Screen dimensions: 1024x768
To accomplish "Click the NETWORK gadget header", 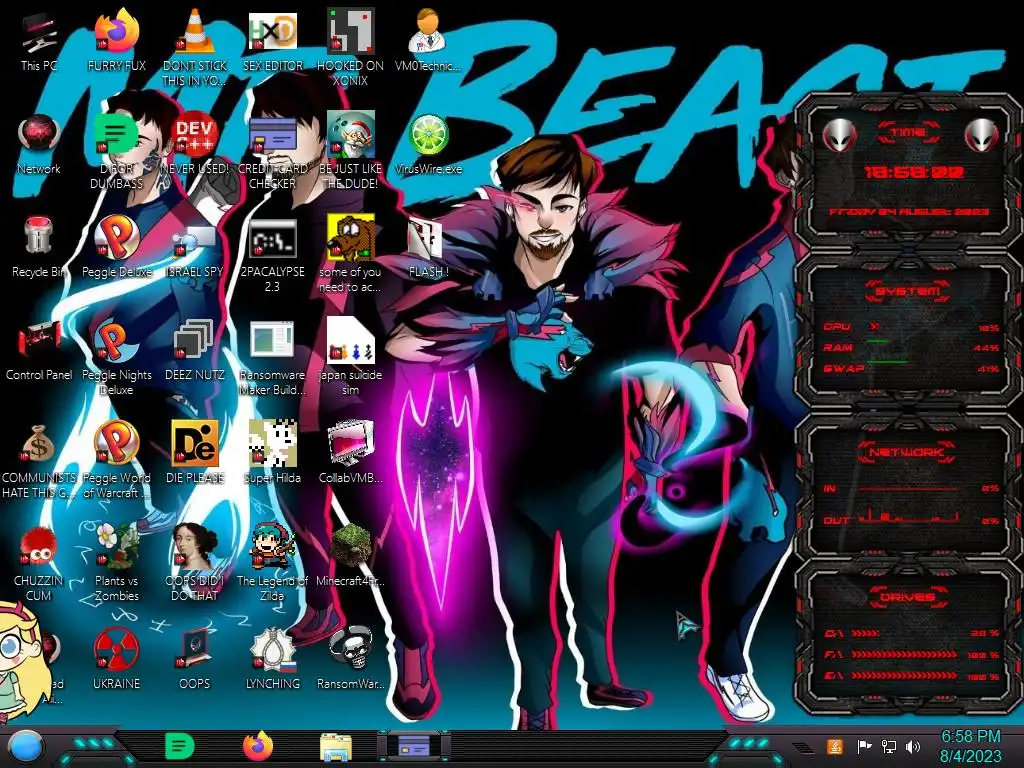I will pos(908,452).
